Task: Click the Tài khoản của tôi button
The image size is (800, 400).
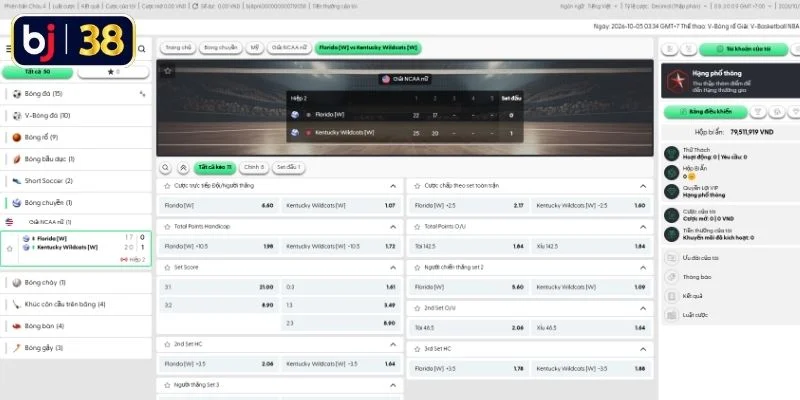Action: click(x=744, y=49)
